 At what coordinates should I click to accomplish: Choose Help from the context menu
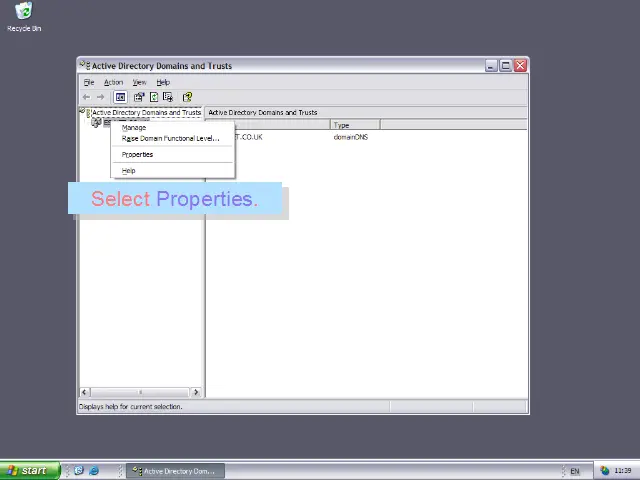[x=173, y=171]
